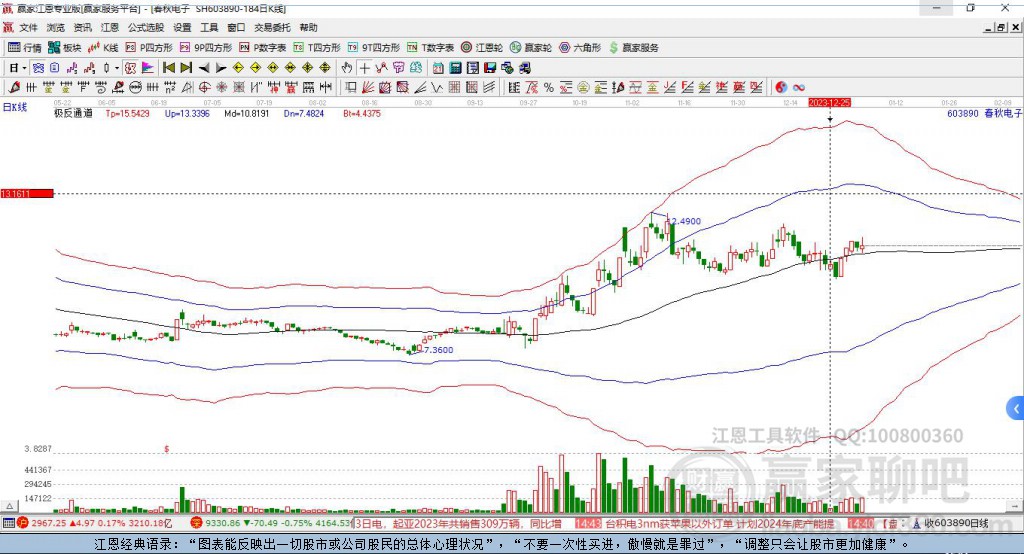The width and height of the screenshot is (1024, 554).
Task: Open the calculator icon
Action: (x=456, y=68)
